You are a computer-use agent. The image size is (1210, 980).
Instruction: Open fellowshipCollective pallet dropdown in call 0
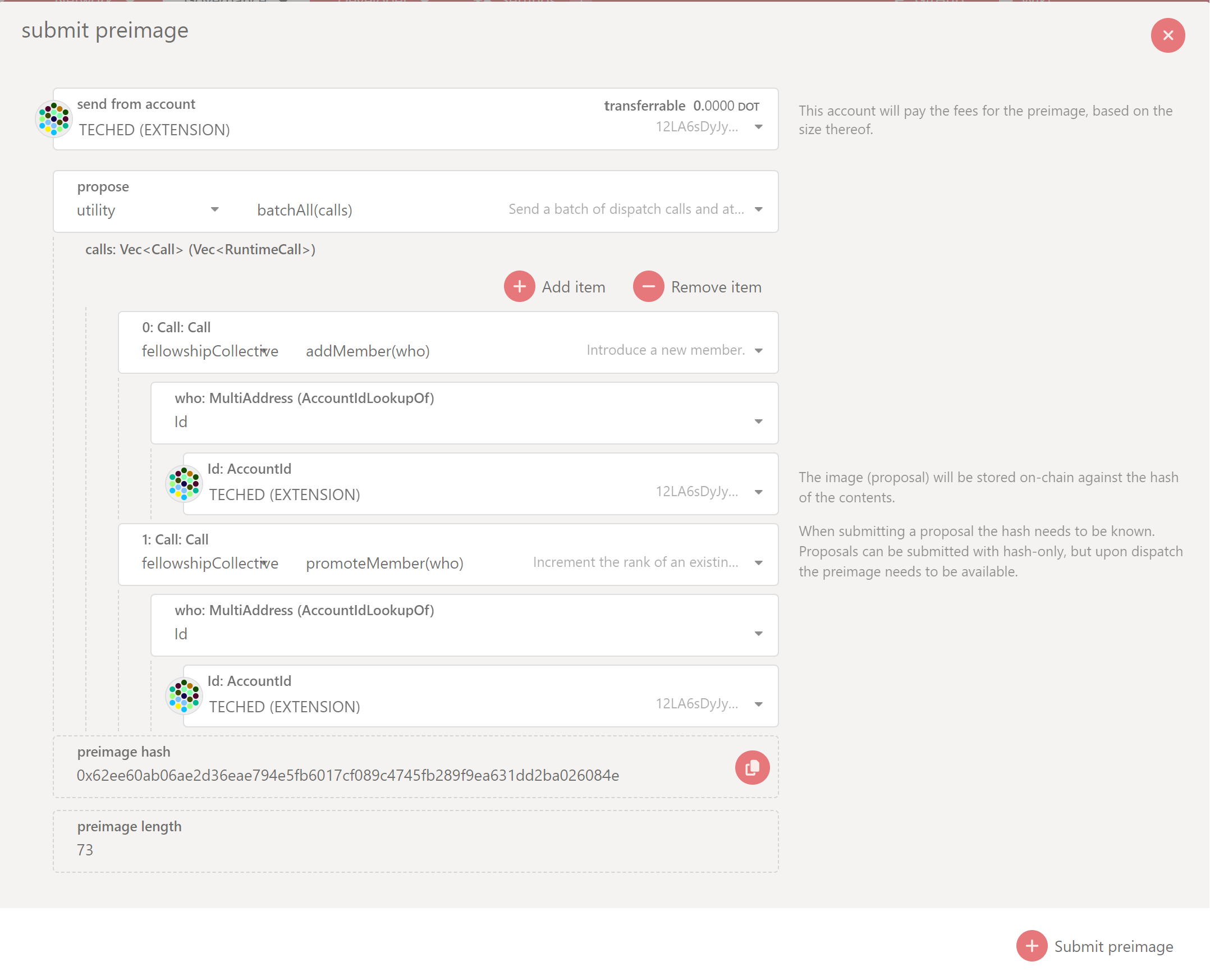click(264, 351)
